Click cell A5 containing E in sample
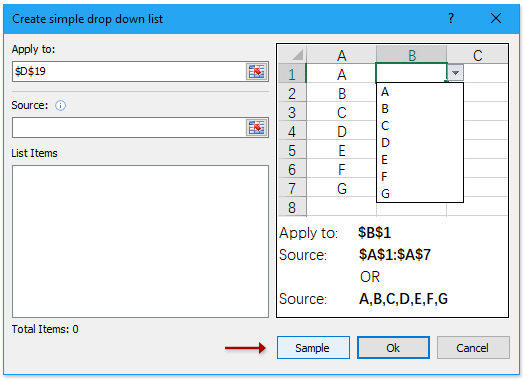Image resolution: width=525 pixels, height=380 pixels. (341, 150)
